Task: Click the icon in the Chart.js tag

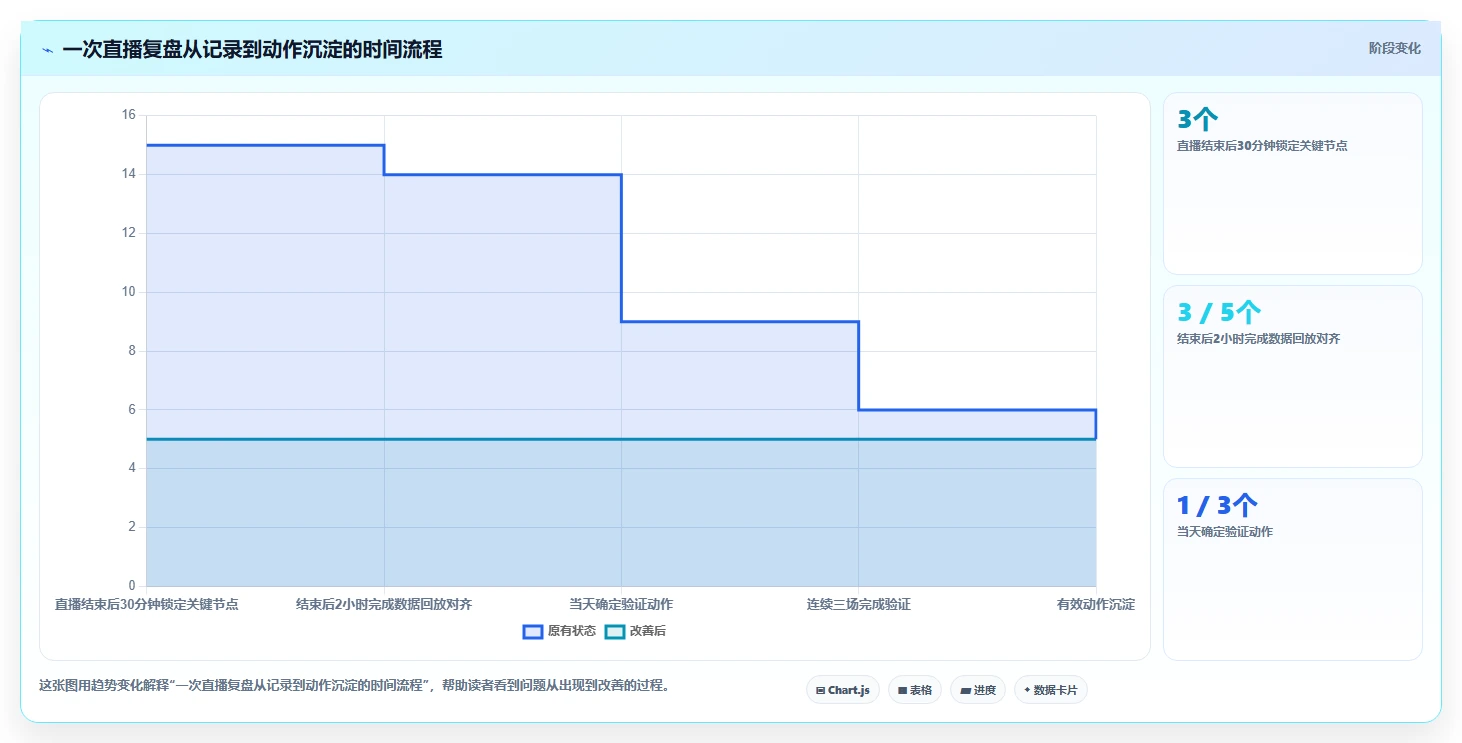Action: click(821, 691)
